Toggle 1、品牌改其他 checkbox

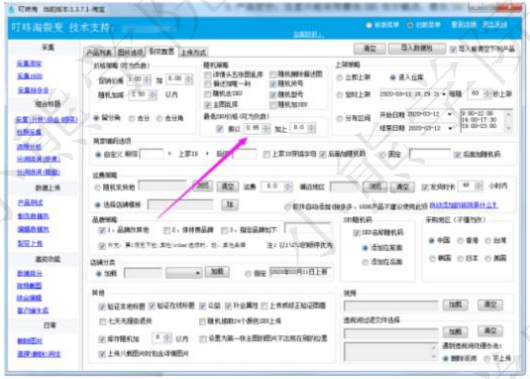pos(101,230)
